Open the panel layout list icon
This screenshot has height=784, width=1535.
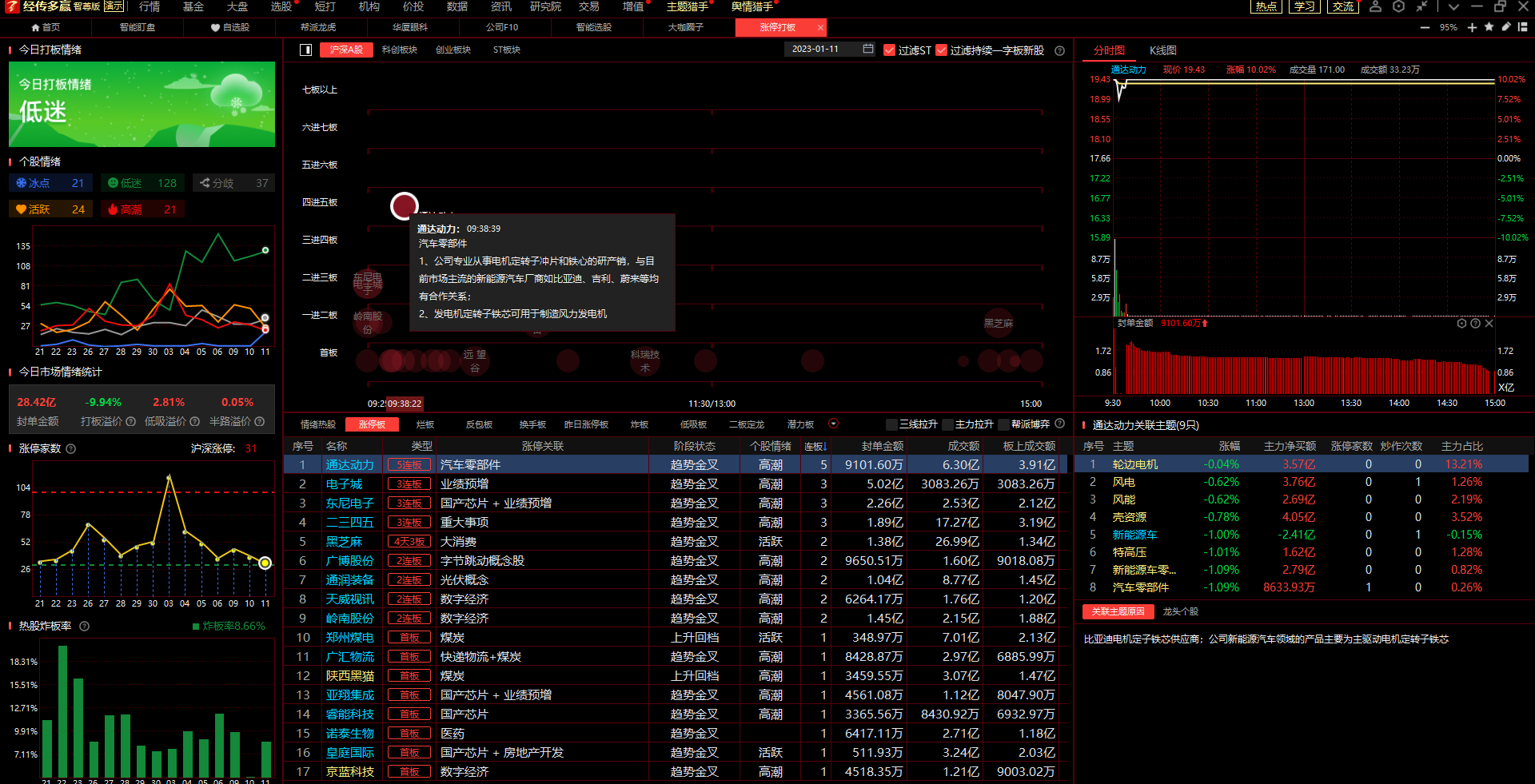[x=1523, y=27]
